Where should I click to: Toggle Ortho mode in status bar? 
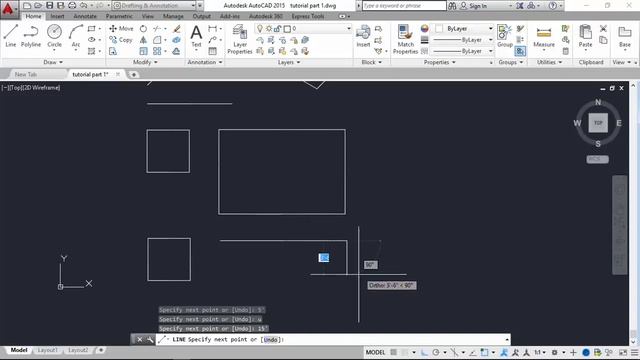pyautogui.click(x=424, y=352)
